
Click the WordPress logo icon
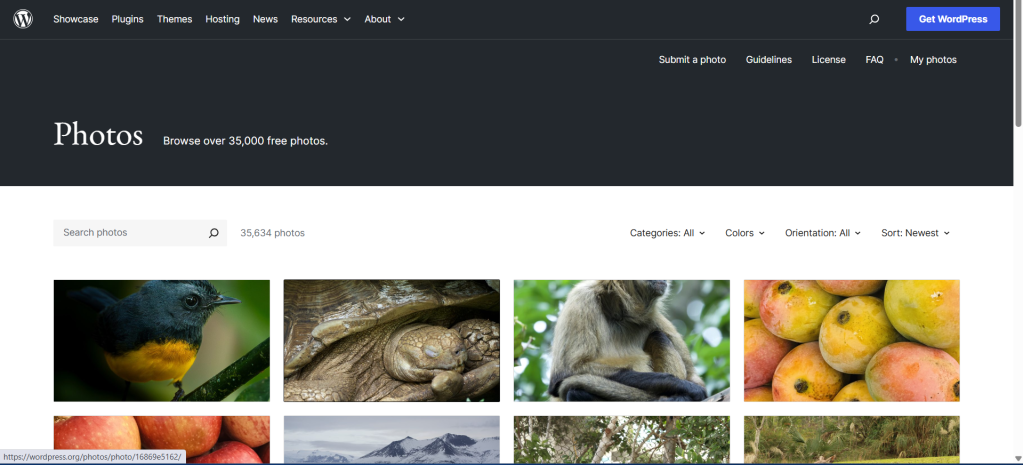[x=23, y=19]
